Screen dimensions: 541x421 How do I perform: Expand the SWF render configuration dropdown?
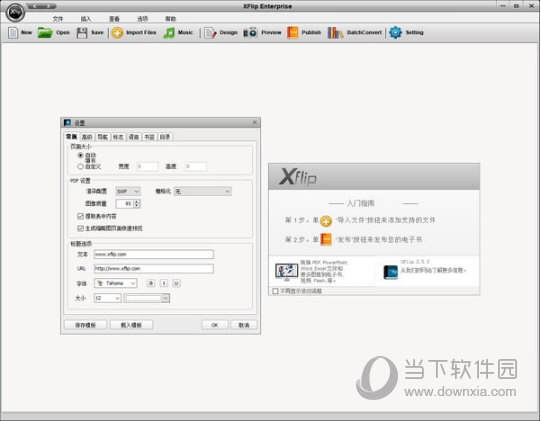click(x=128, y=191)
